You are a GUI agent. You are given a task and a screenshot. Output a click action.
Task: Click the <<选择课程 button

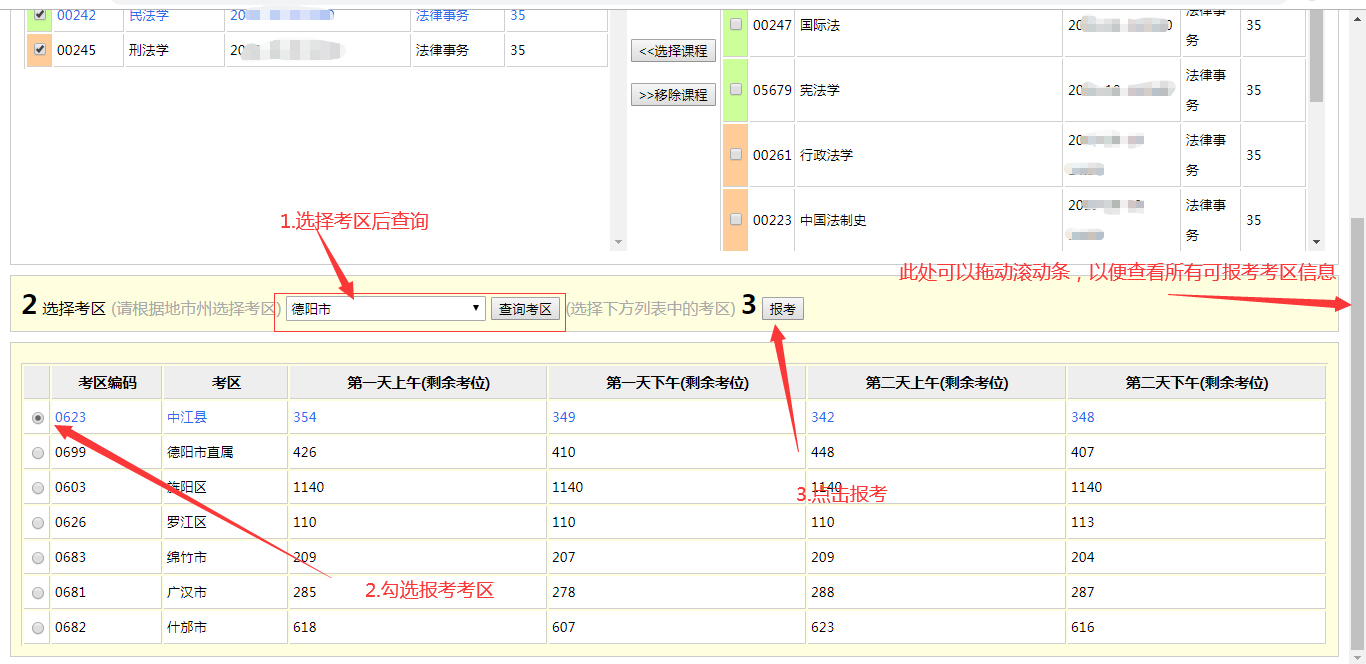672,50
